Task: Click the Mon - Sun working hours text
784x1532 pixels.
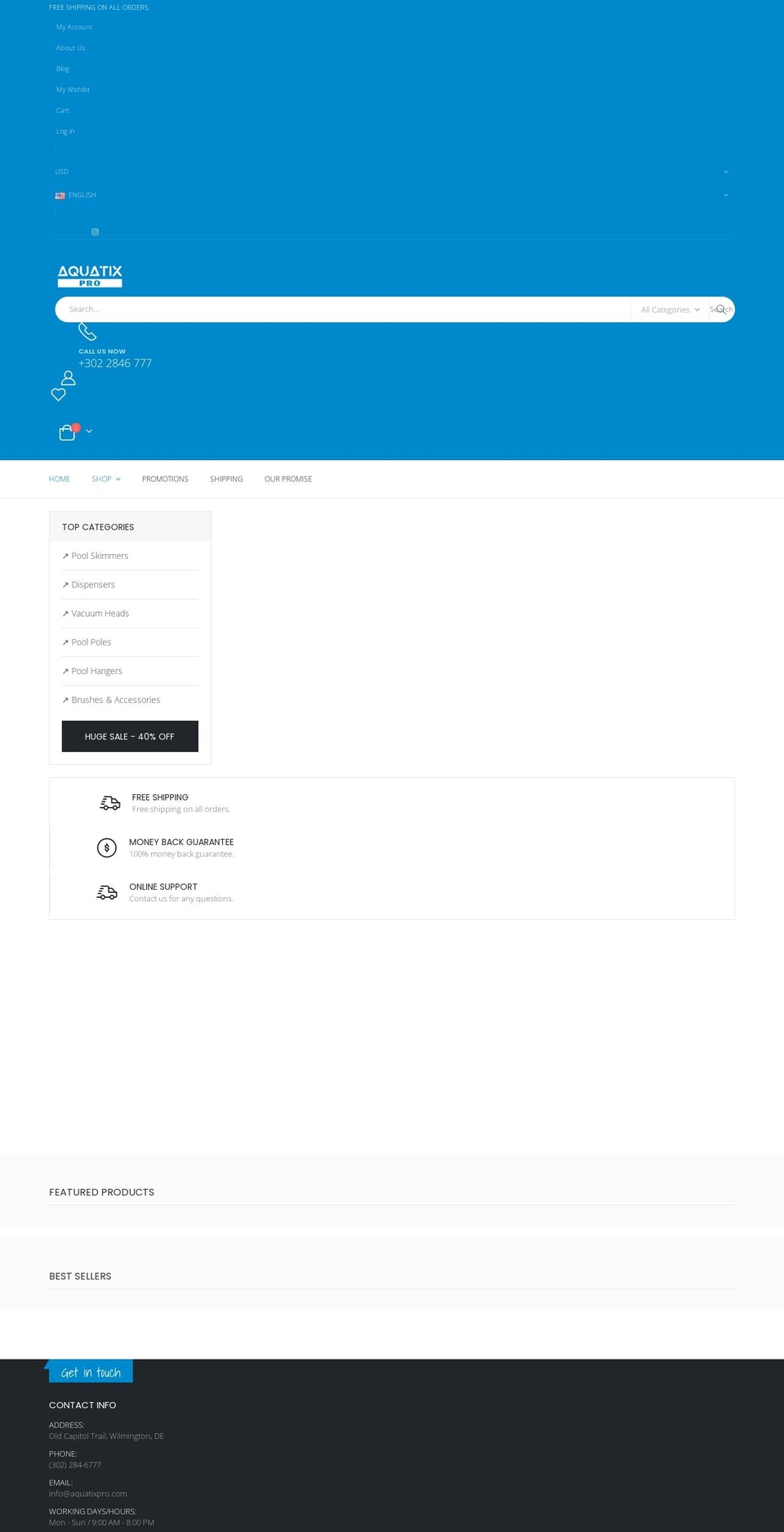Action: coord(101,1522)
